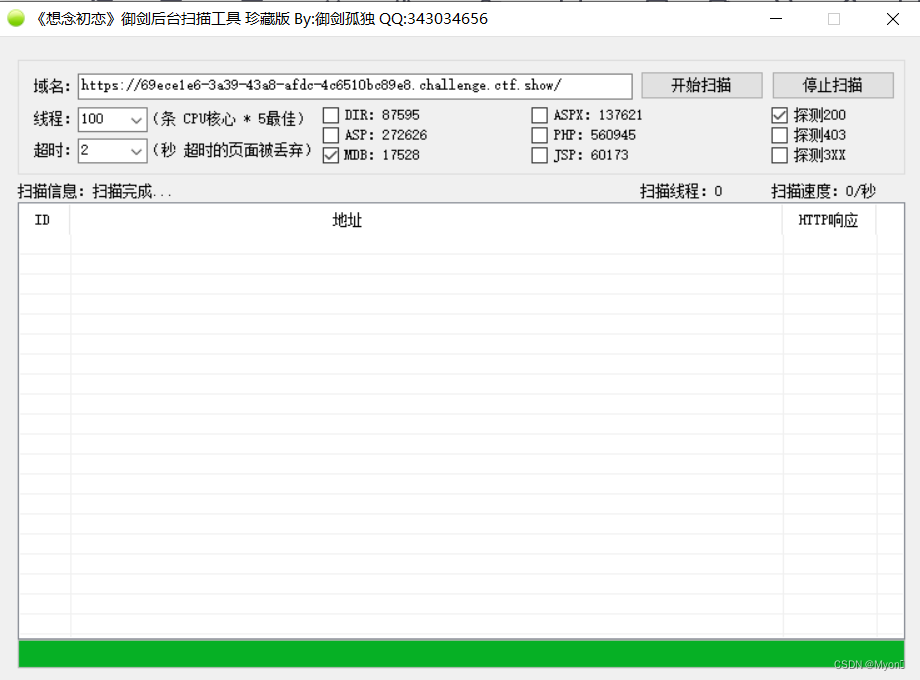Viewport: 920px width, 680px height.
Task: Enable the JSP: 60173 dictionary checkbox
Action: (x=539, y=155)
